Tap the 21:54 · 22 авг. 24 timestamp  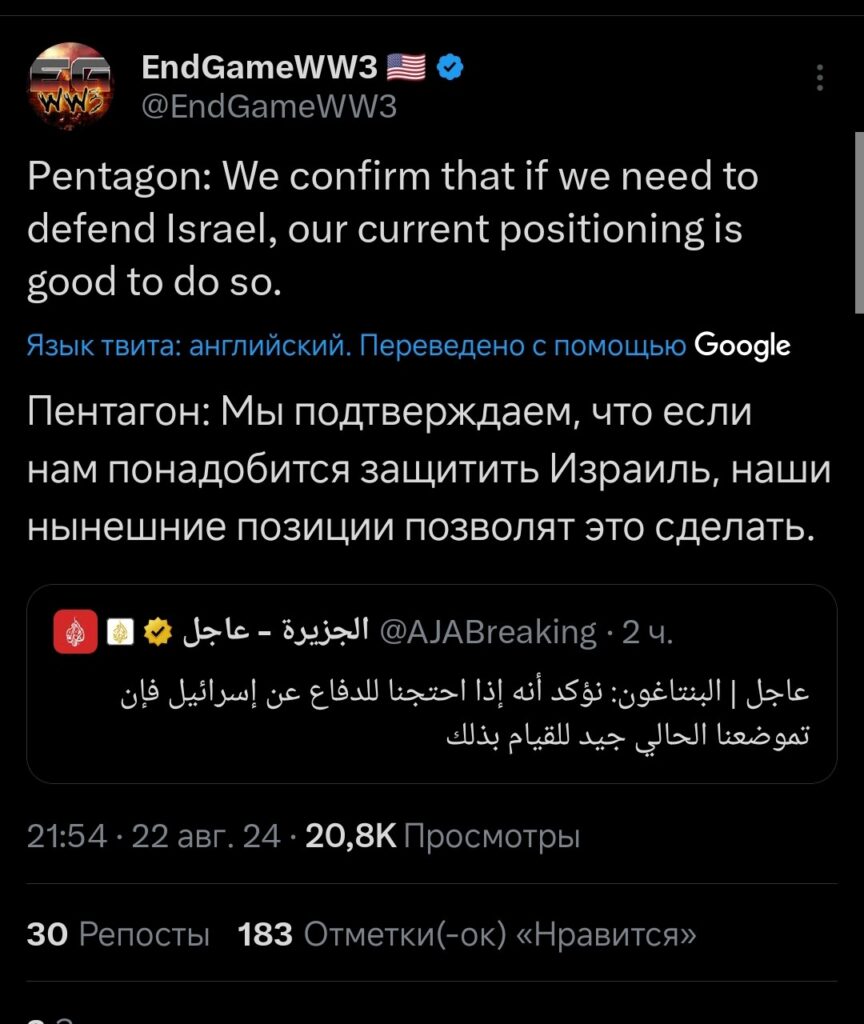(x=154, y=835)
